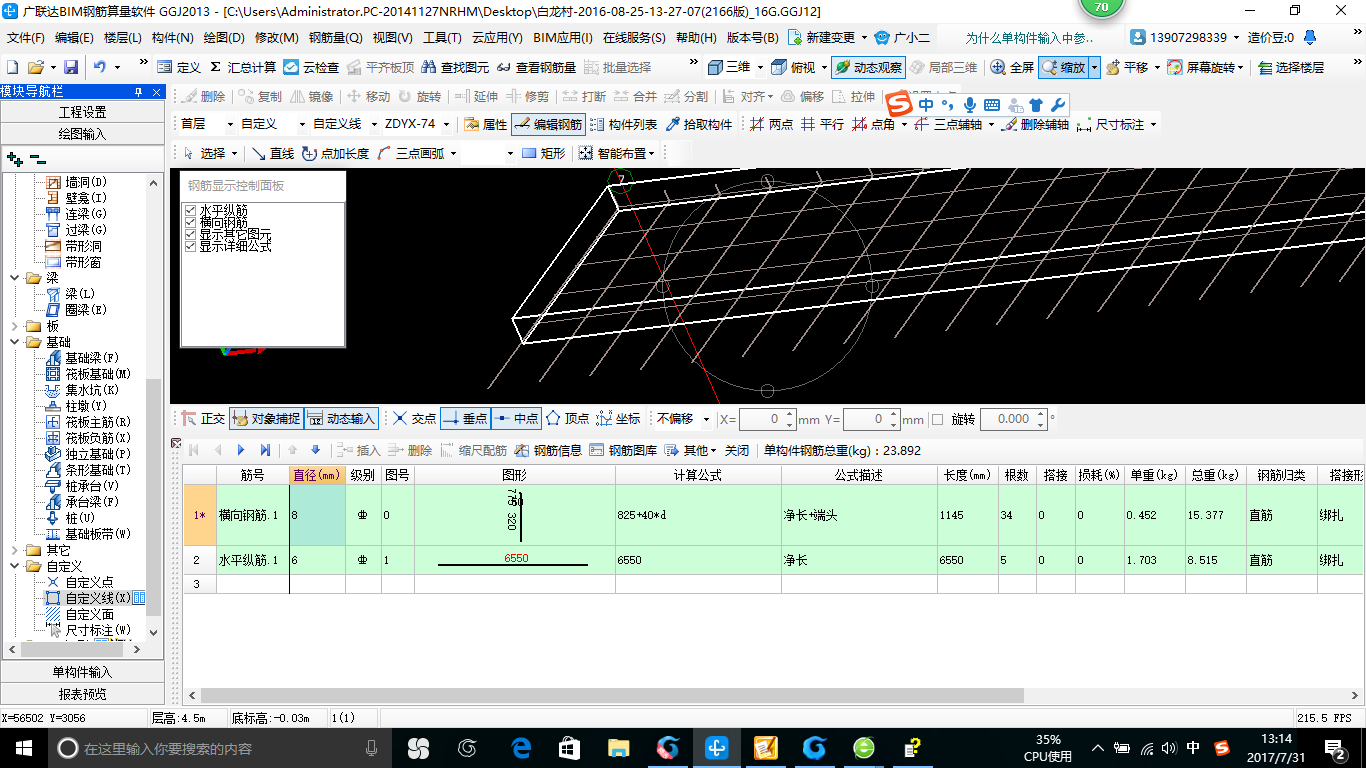Click the 工程设置 panel button
Viewport: 1366px width, 768px height.
point(82,112)
